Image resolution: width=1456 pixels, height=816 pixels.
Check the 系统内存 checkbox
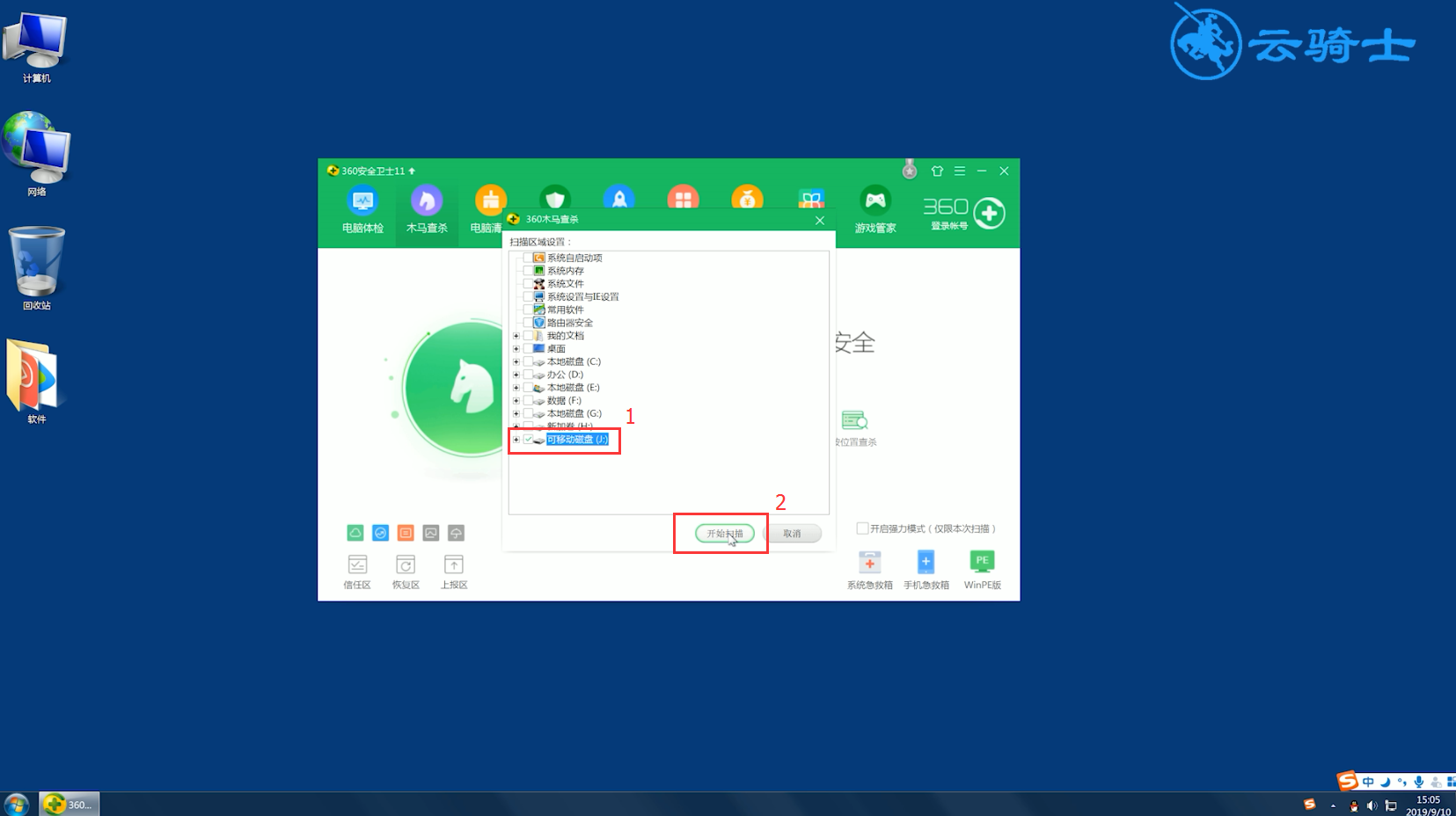tap(528, 271)
